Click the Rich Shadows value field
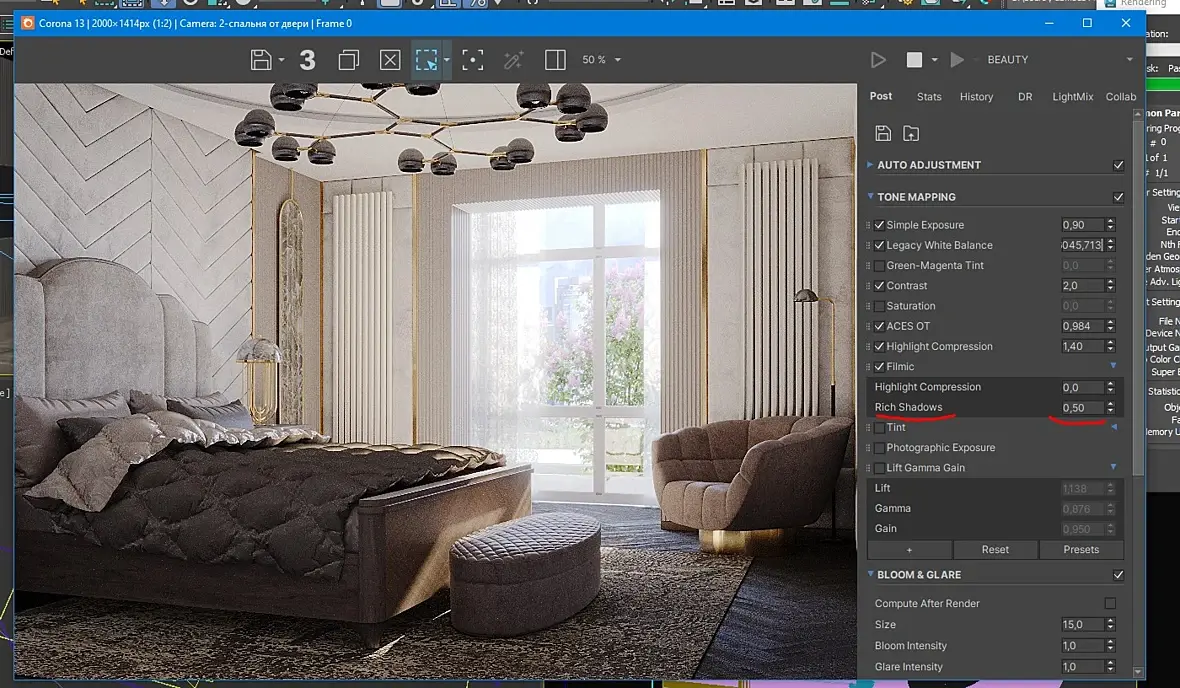This screenshot has width=1180, height=688. click(1081, 408)
